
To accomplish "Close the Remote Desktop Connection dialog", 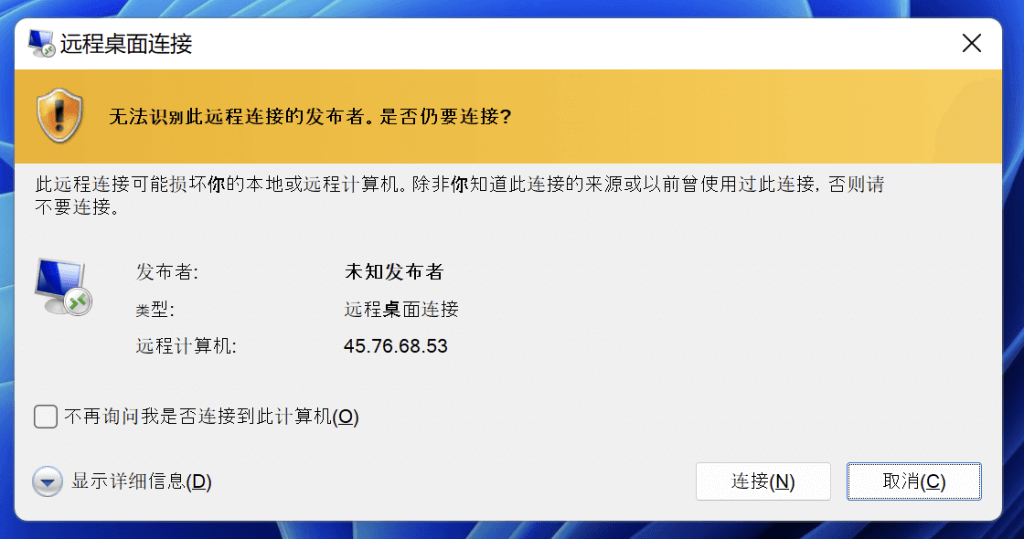I will click(x=970, y=43).
